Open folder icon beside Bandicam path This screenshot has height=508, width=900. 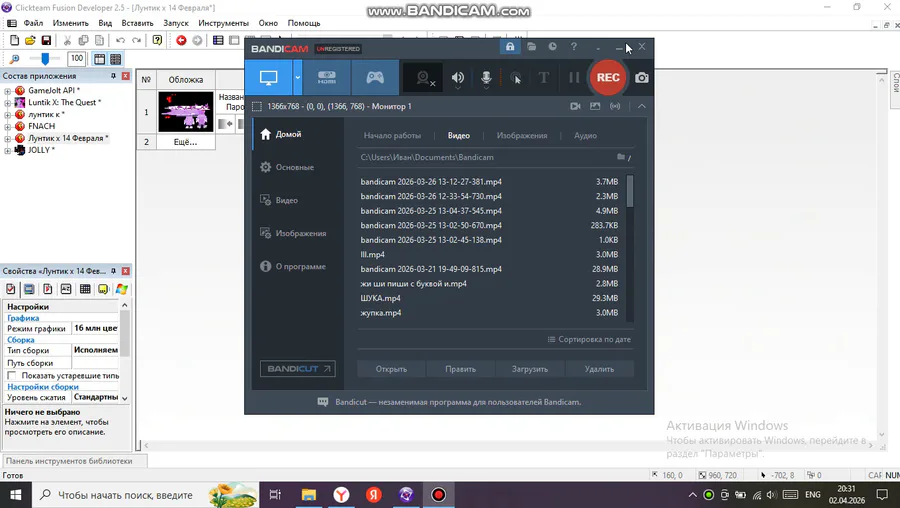tap(621, 157)
